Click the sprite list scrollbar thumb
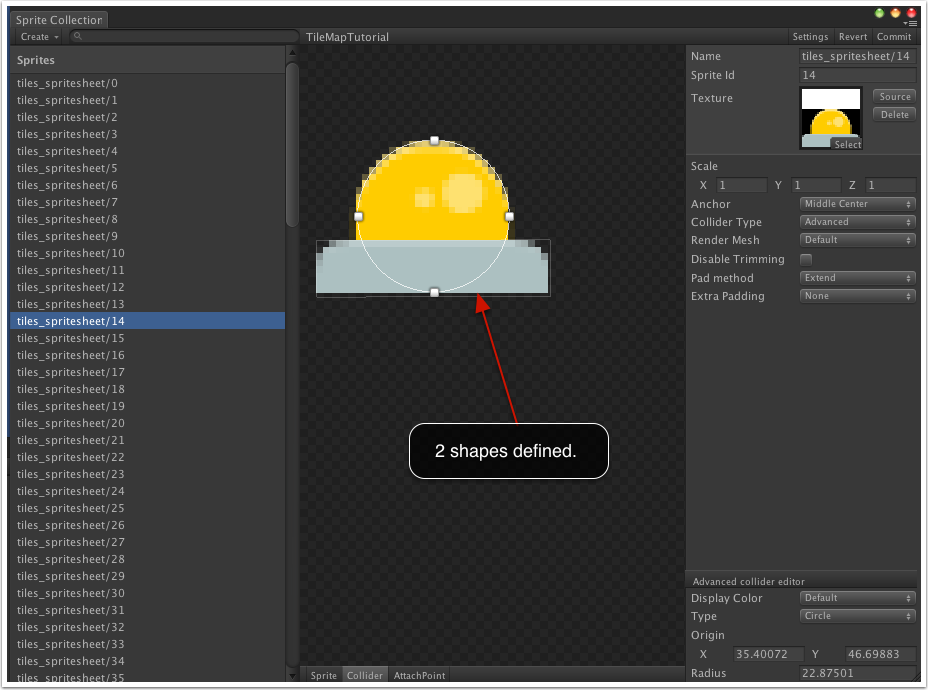The height and width of the screenshot is (690, 928). point(292,144)
